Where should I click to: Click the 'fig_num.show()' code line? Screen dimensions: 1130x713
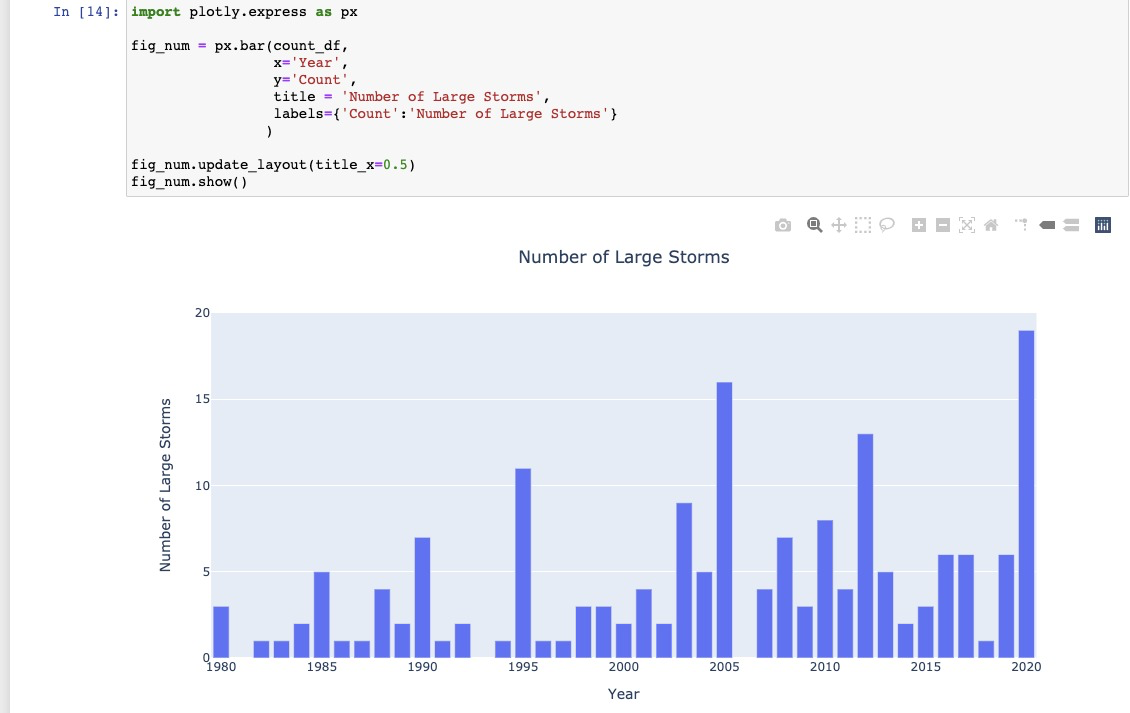click(x=189, y=182)
